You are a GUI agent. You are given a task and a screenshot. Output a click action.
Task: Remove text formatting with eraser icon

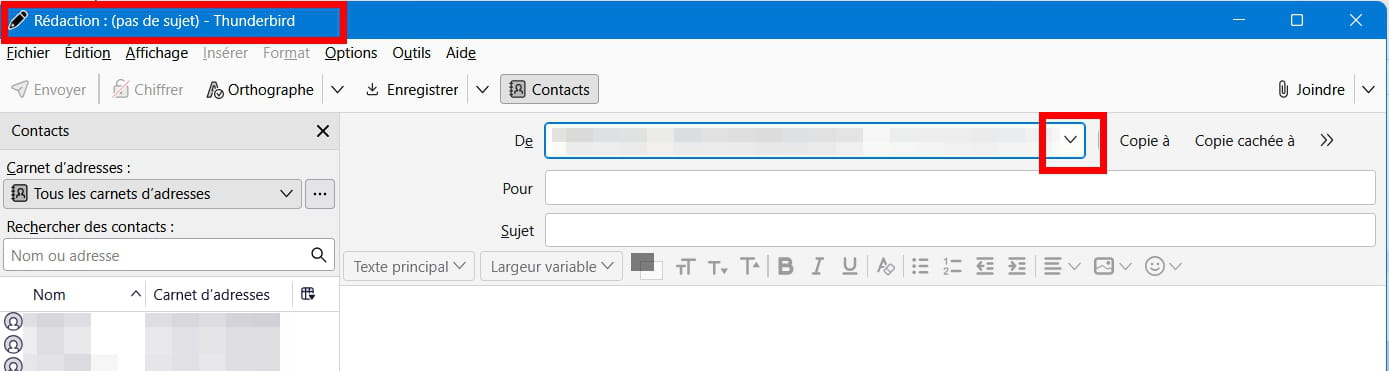(885, 266)
